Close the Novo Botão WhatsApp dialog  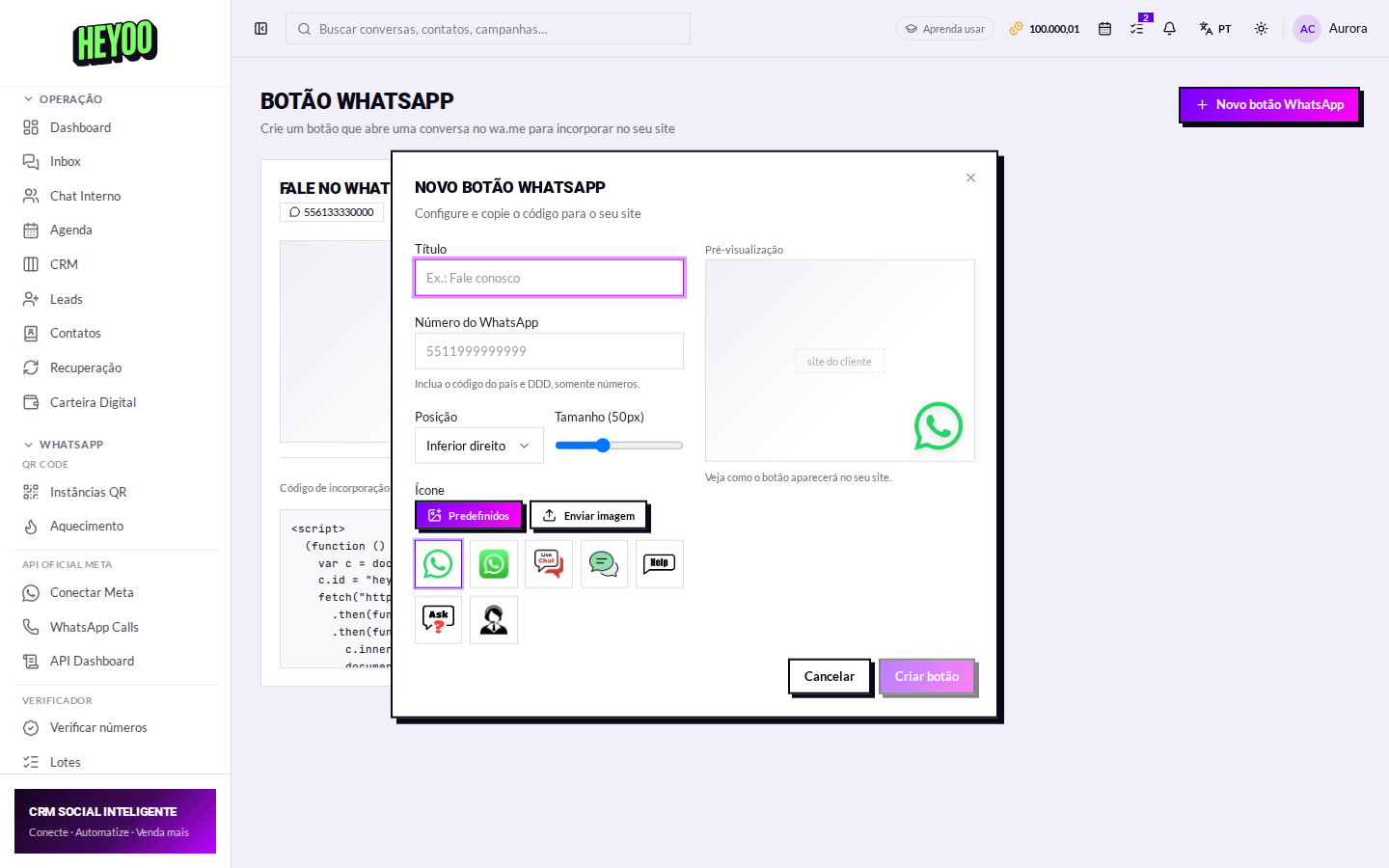(970, 177)
